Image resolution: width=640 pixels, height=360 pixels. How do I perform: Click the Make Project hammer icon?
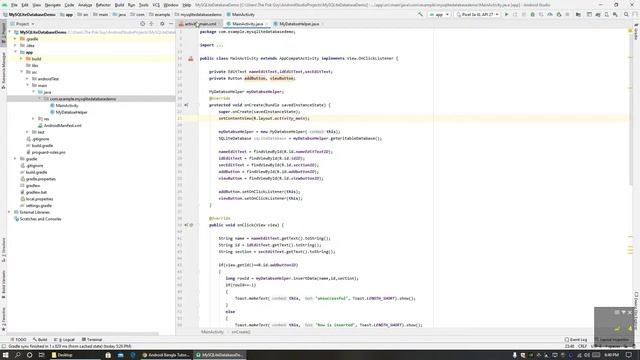pos(420,14)
